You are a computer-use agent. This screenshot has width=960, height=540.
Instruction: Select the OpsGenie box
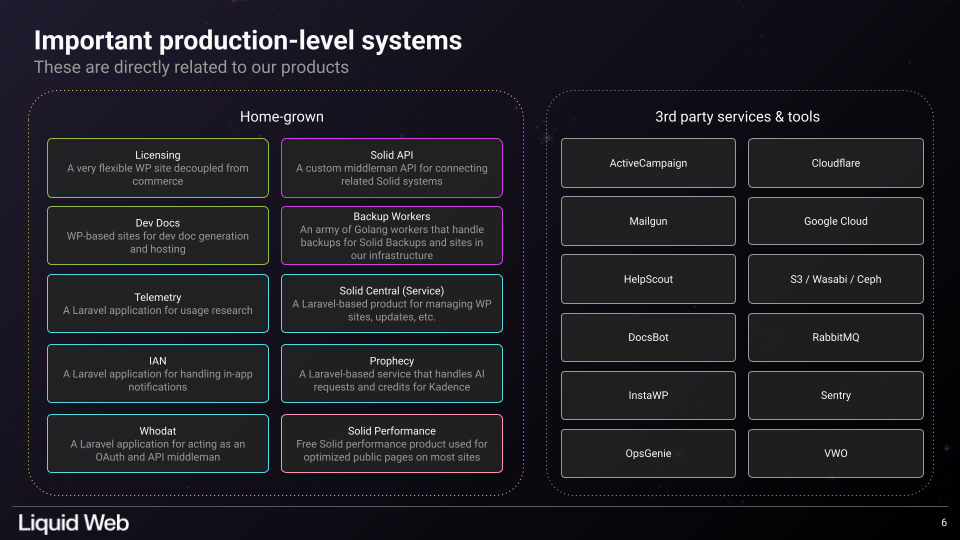point(648,453)
